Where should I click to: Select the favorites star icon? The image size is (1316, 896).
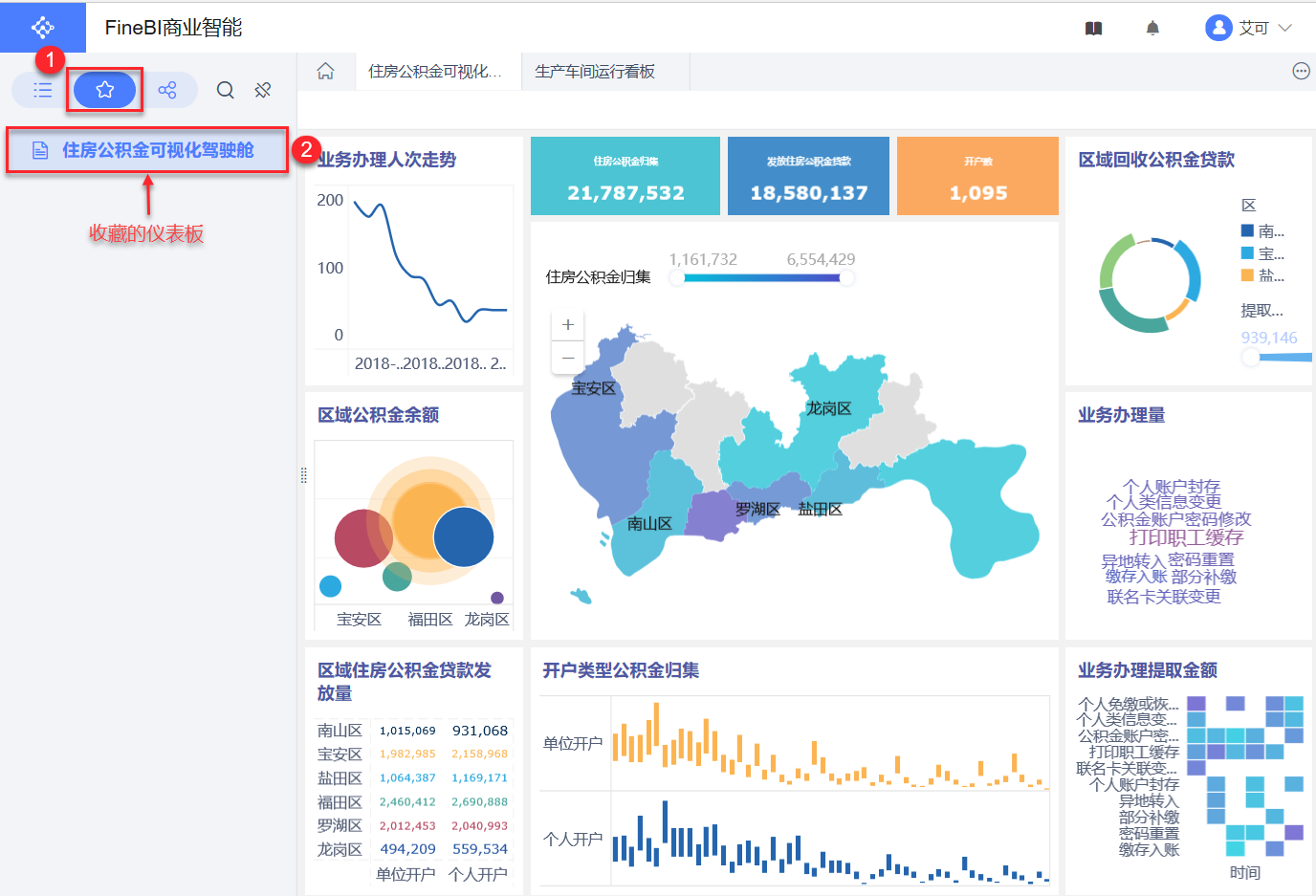click(x=105, y=90)
